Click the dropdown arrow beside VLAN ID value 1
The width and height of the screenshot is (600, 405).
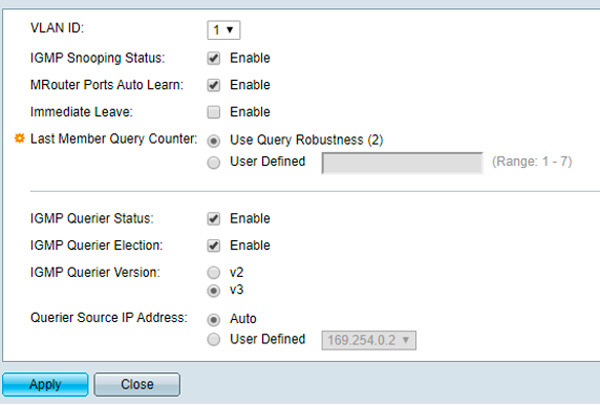point(230,30)
